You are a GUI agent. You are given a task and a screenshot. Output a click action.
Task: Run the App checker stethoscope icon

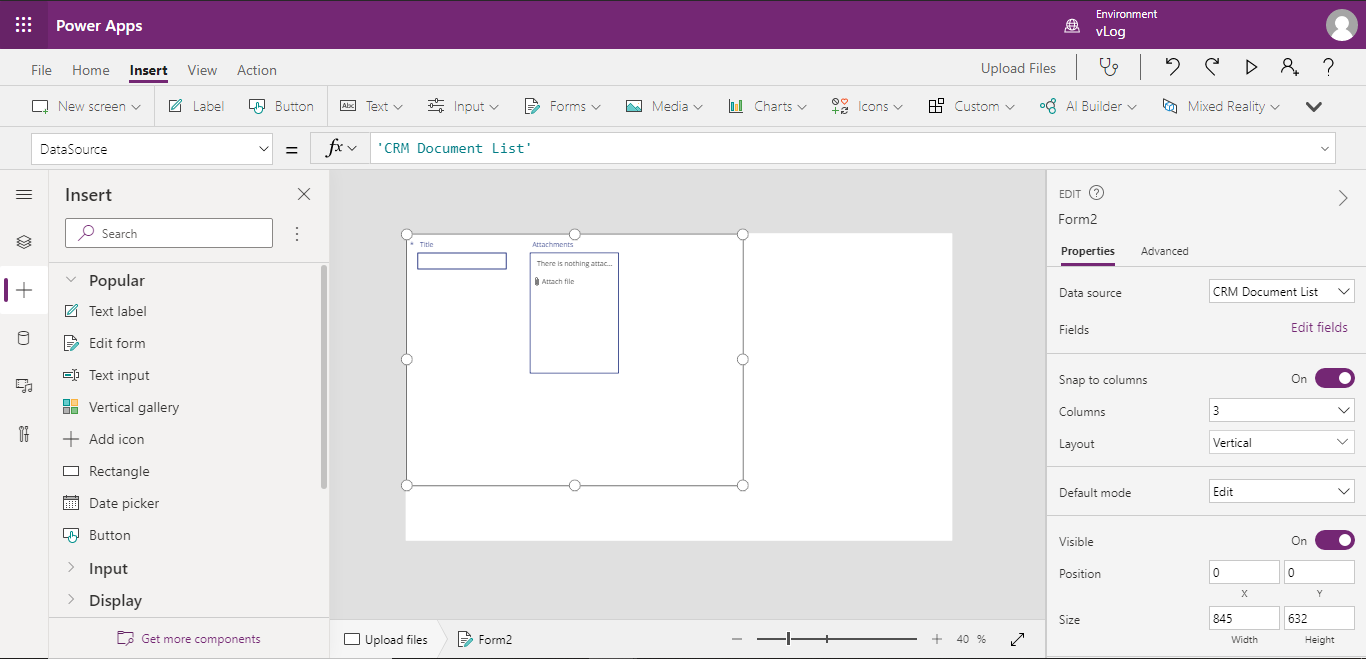[x=1108, y=67]
